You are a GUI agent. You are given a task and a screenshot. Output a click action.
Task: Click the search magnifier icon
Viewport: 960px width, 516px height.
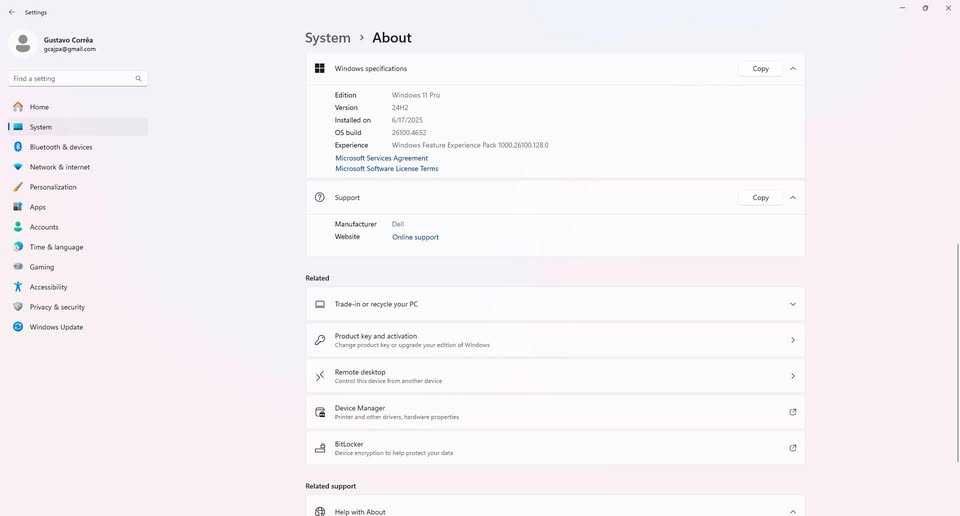click(138, 78)
